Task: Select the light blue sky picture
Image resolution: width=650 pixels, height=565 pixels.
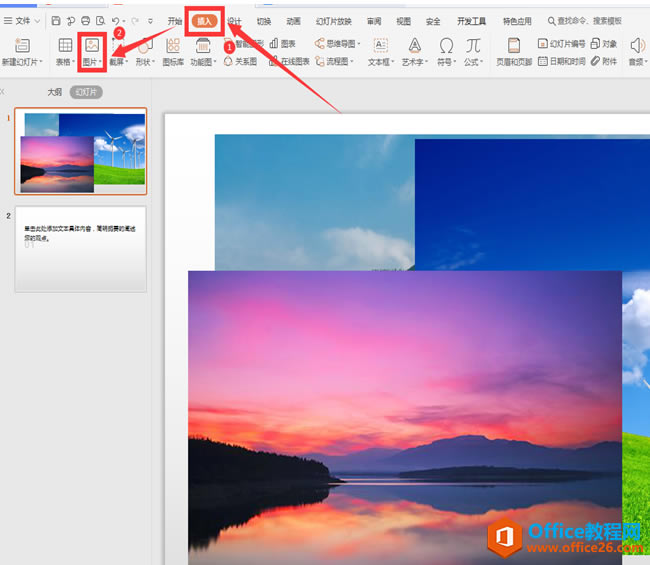Action: pyautogui.click(x=314, y=202)
